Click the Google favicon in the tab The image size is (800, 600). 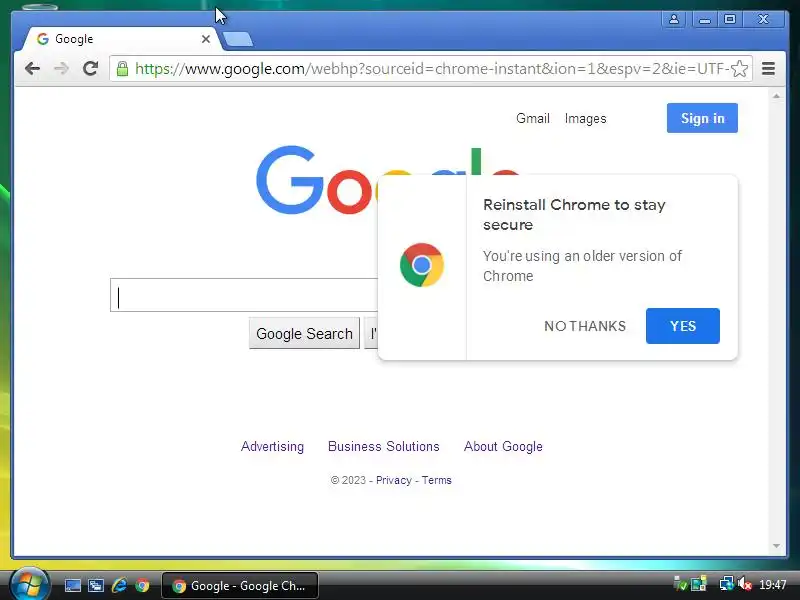(x=43, y=39)
